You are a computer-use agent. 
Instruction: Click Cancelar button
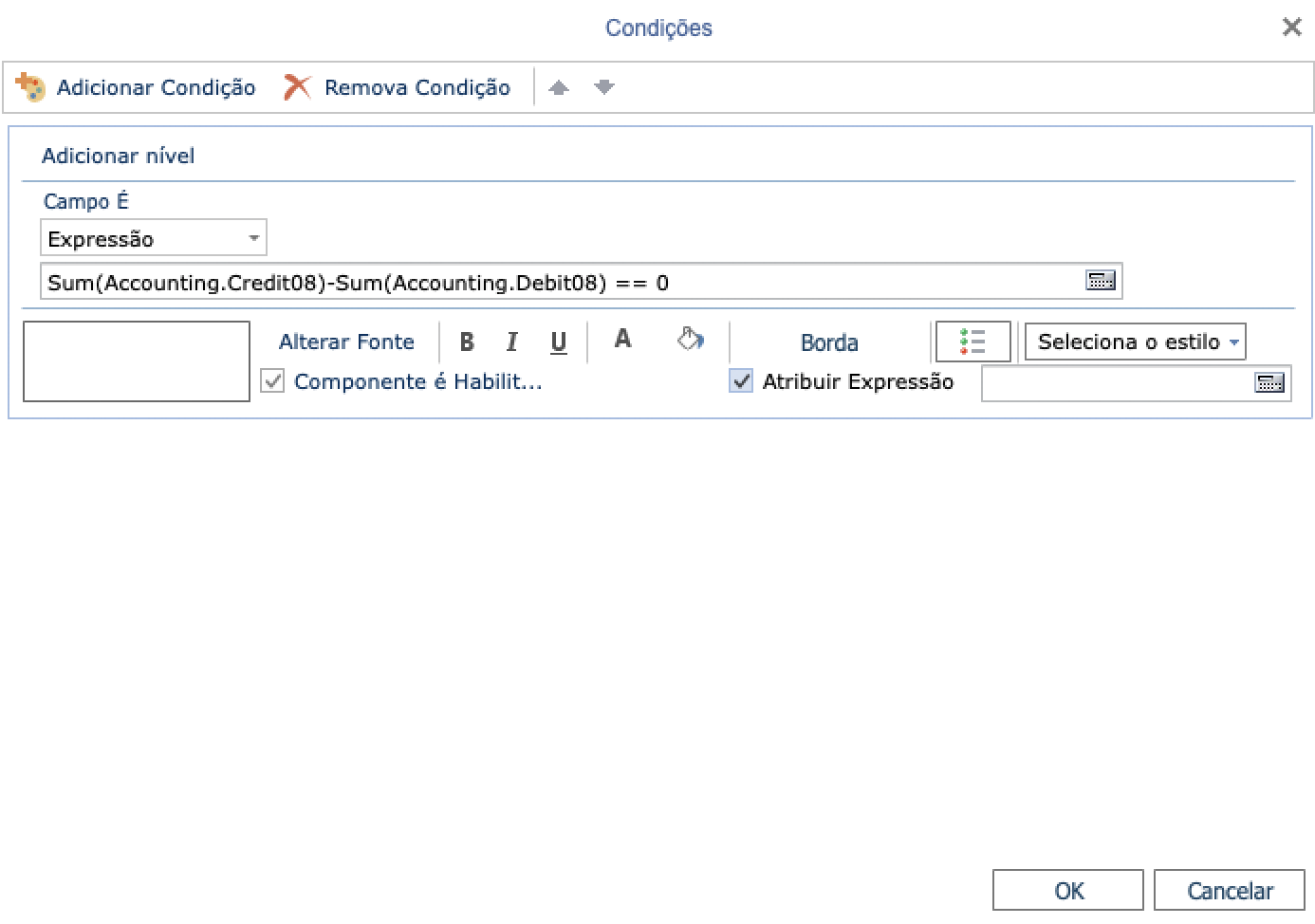pyautogui.click(x=1230, y=891)
